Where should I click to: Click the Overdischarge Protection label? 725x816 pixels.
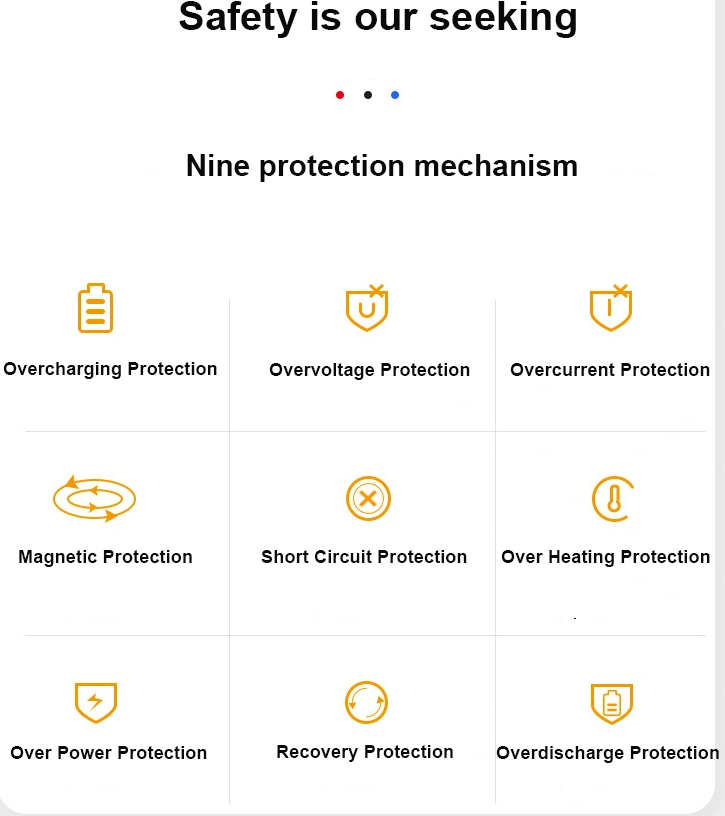pos(608,753)
